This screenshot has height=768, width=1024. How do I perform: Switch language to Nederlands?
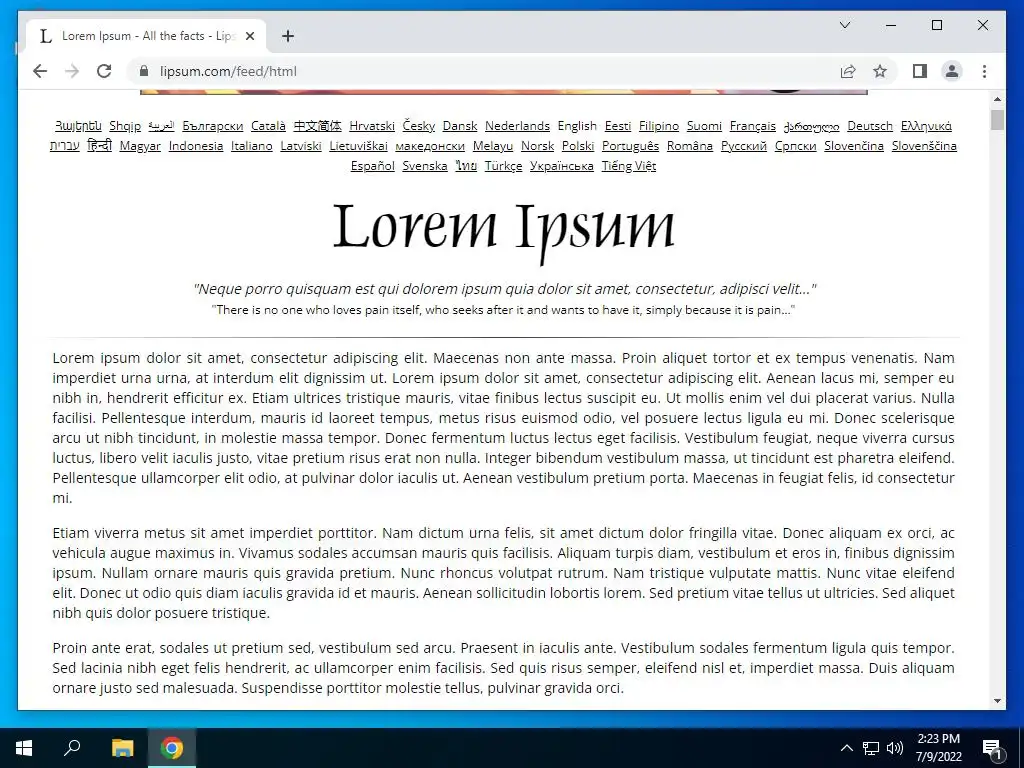coord(517,126)
